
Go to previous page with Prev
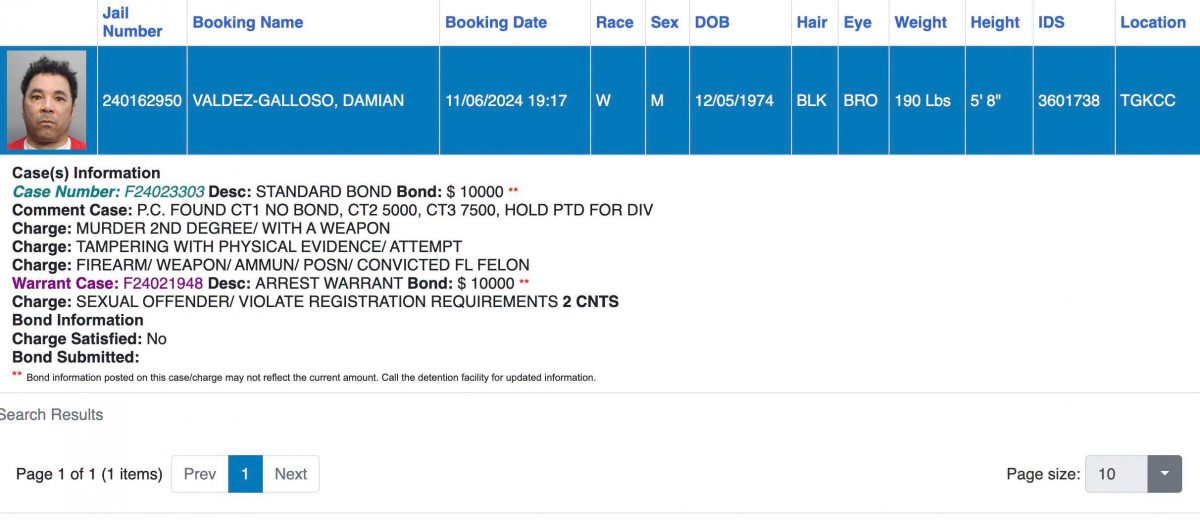coord(200,474)
